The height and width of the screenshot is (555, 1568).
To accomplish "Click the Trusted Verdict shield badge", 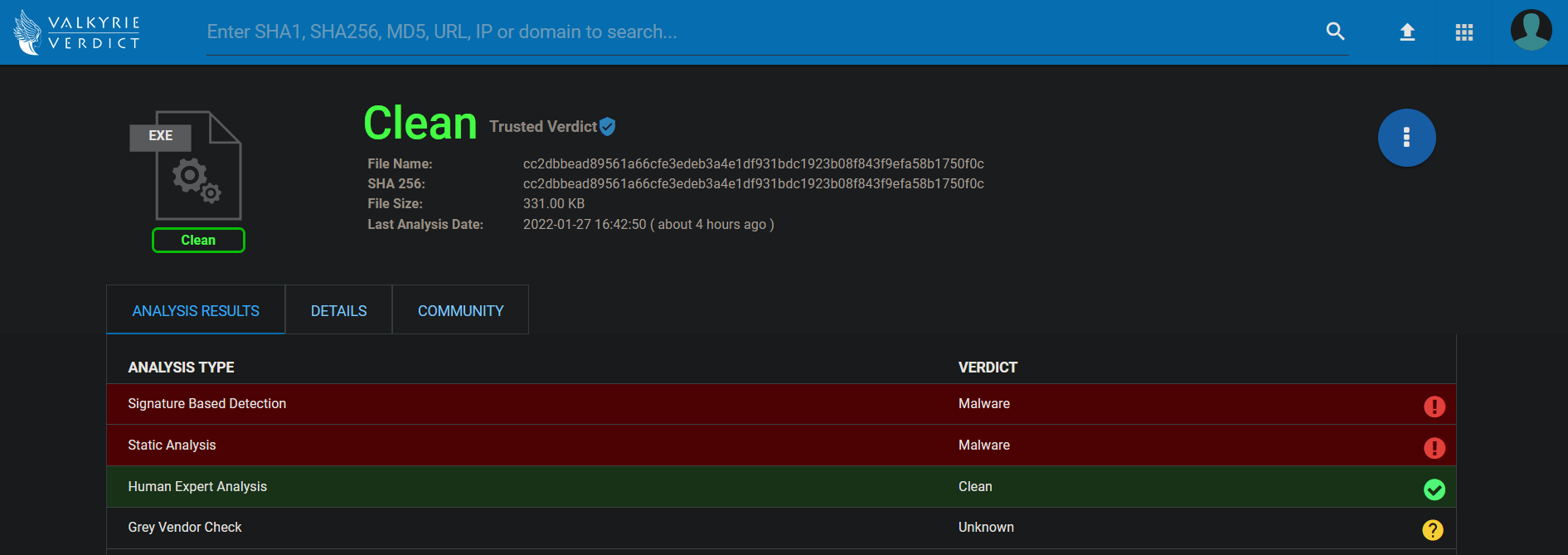I will pos(608,126).
